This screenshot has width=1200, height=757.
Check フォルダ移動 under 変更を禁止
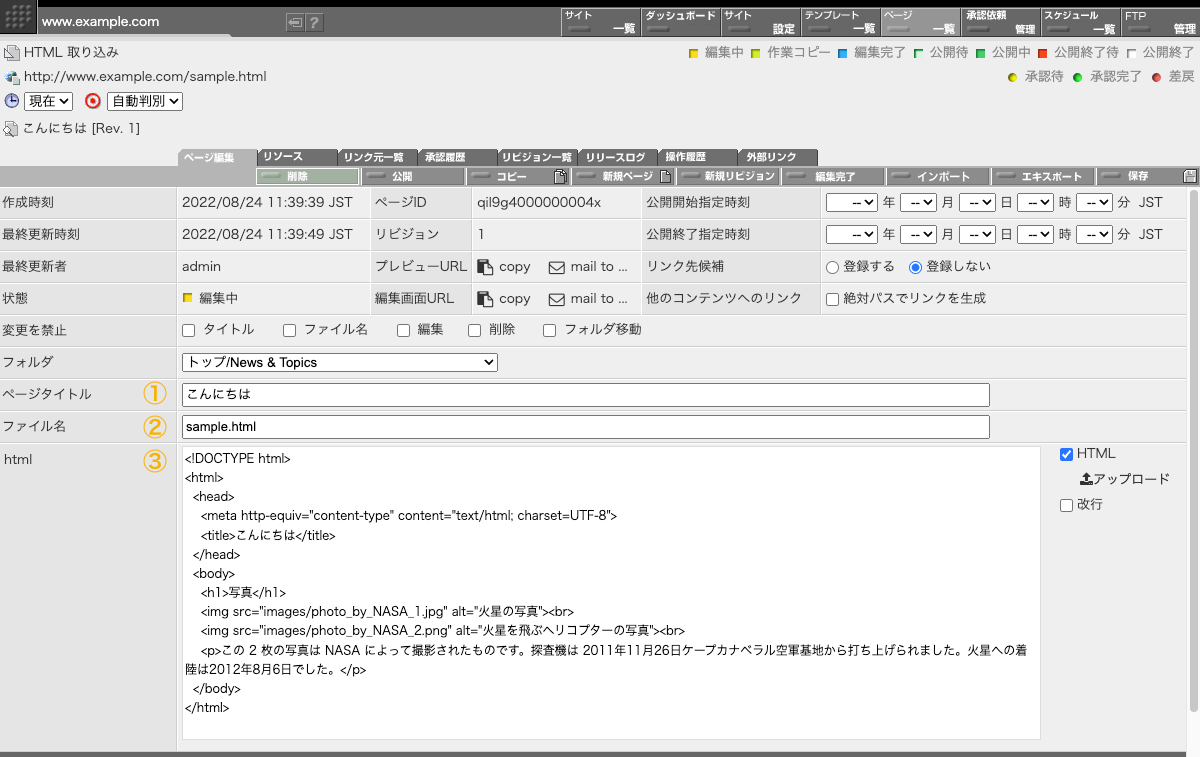point(549,330)
